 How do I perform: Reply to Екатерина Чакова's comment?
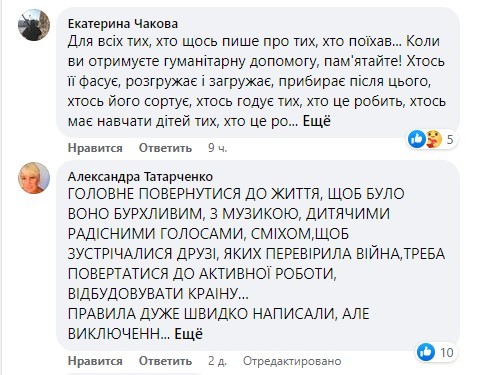click(165, 148)
